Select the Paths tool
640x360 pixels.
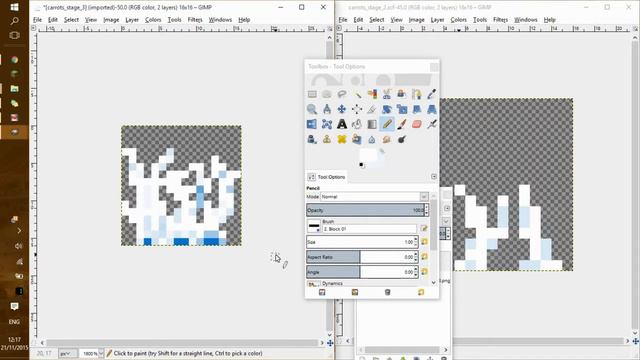(416, 94)
